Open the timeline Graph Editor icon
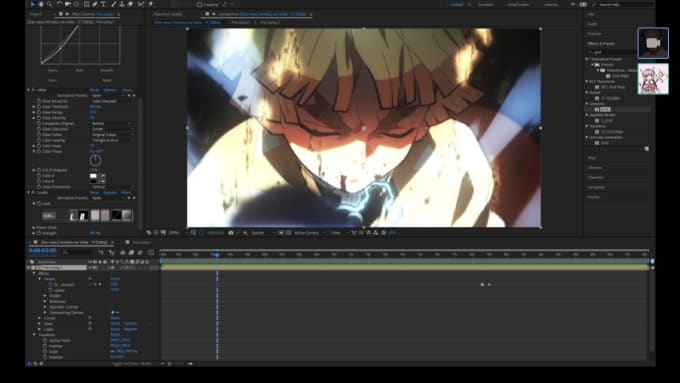 (151, 252)
